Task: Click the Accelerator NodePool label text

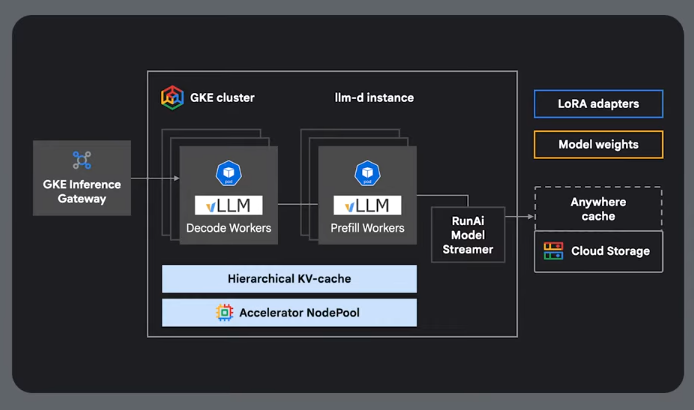Action: 298,313
